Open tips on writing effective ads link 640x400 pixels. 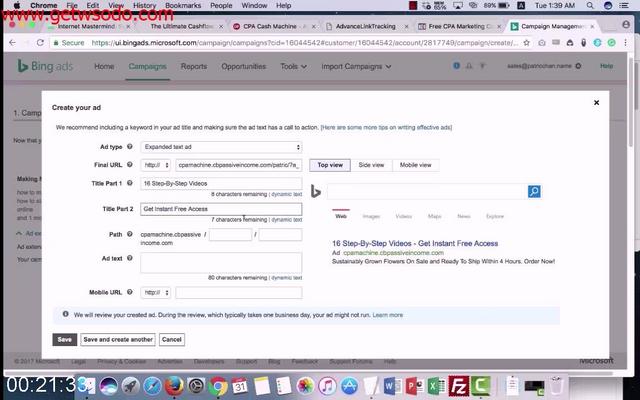(x=386, y=127)
